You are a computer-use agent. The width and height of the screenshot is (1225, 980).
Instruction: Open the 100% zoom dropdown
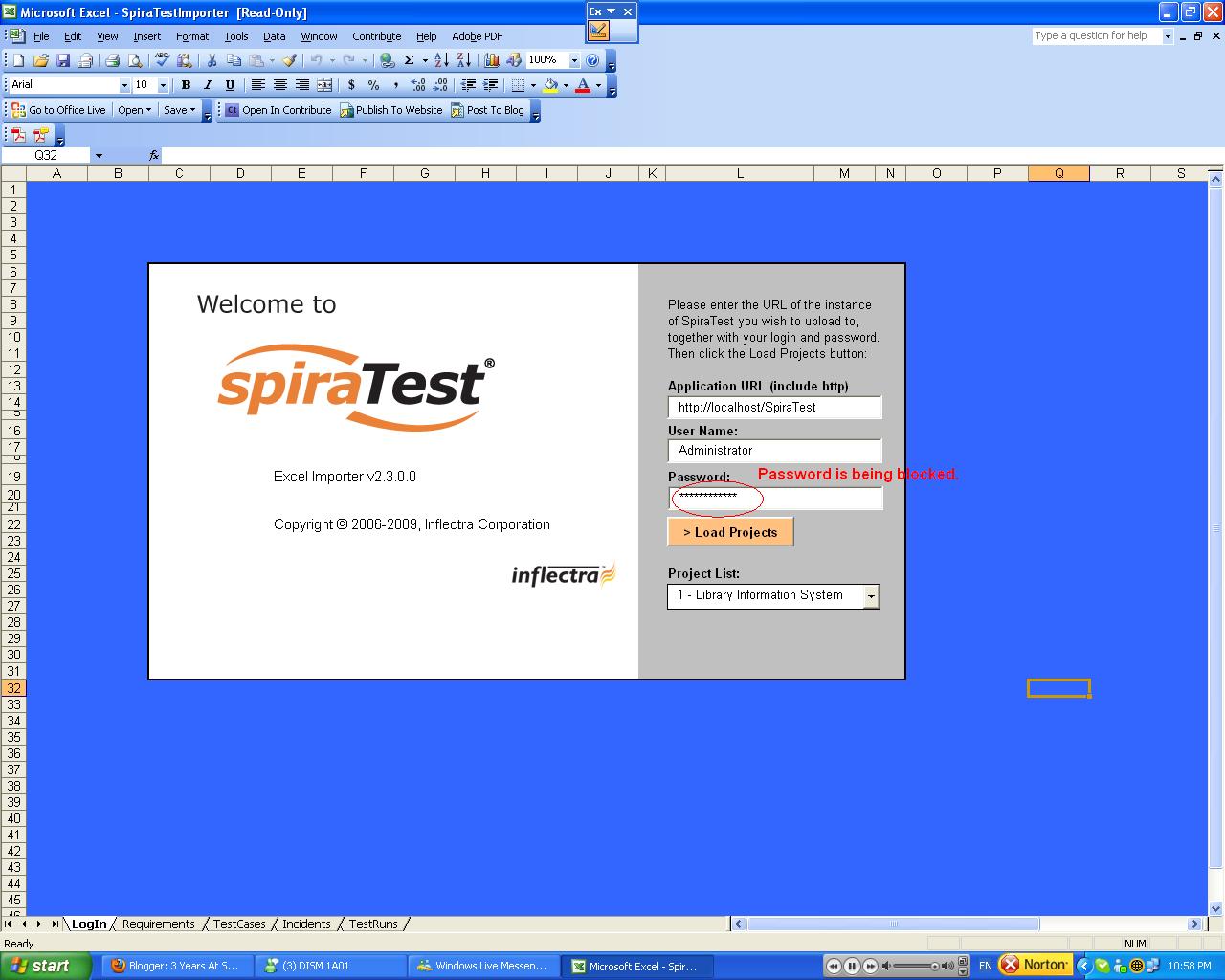coord(574,60)
